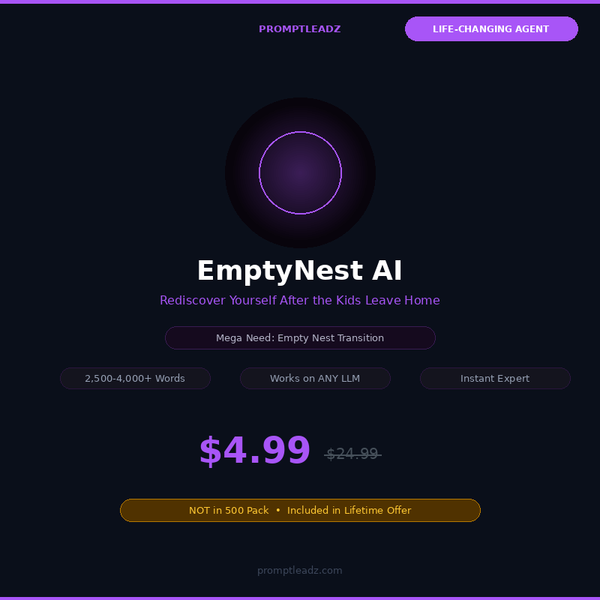Select the Mega Need: Empty Nest Transition pill

click(300, 338)
